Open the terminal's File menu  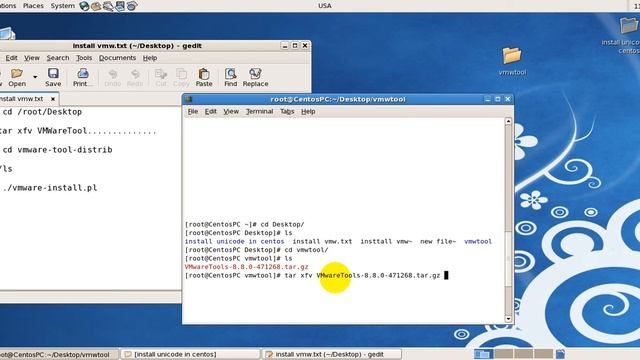pos(193,111)
